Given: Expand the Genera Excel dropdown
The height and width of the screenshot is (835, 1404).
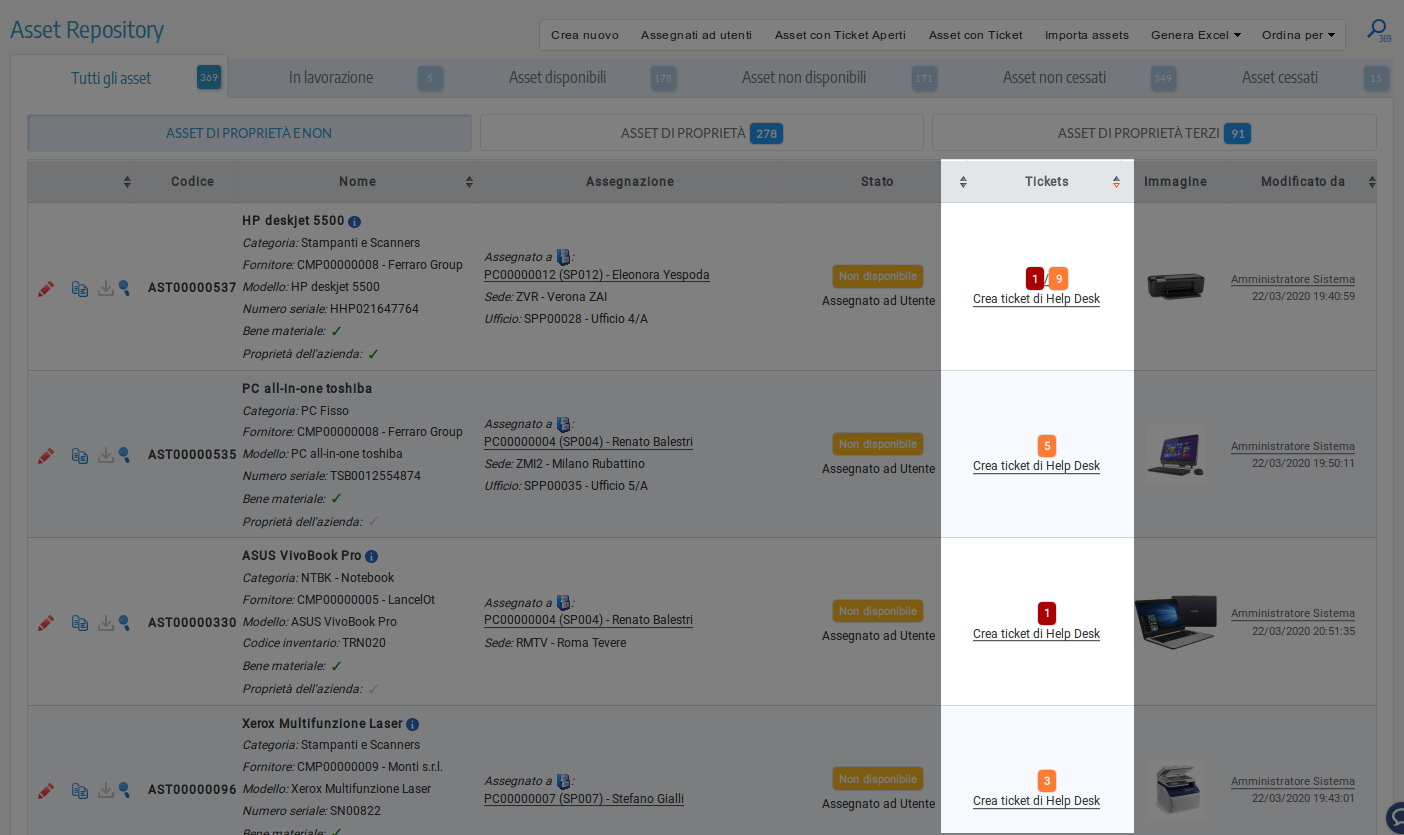Looking at the screenshot, I should click(x=1196, y=35).
